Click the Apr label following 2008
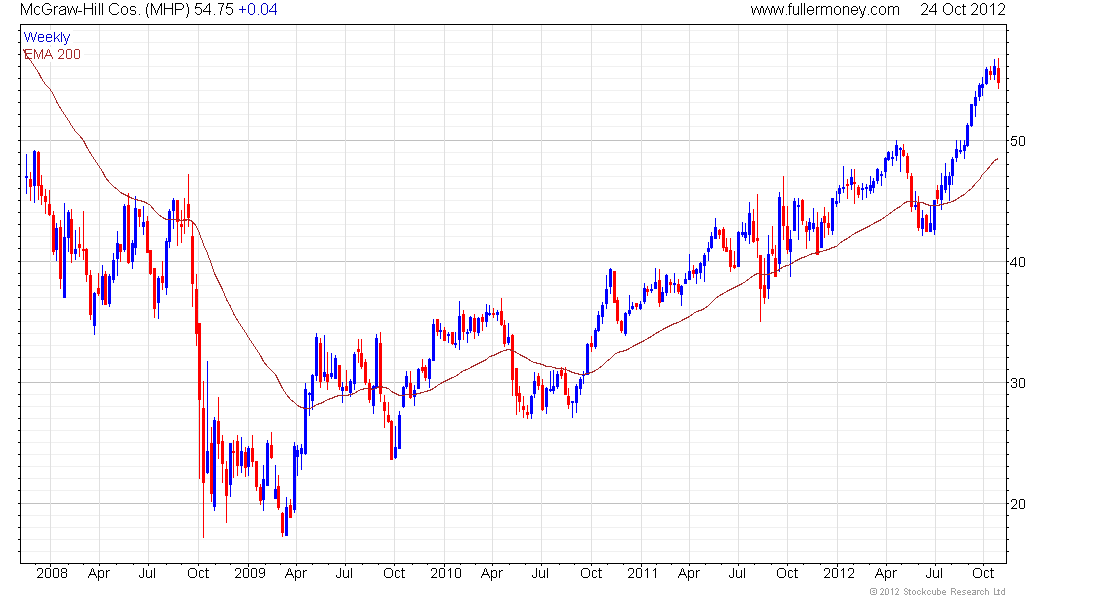 (99, 573)
